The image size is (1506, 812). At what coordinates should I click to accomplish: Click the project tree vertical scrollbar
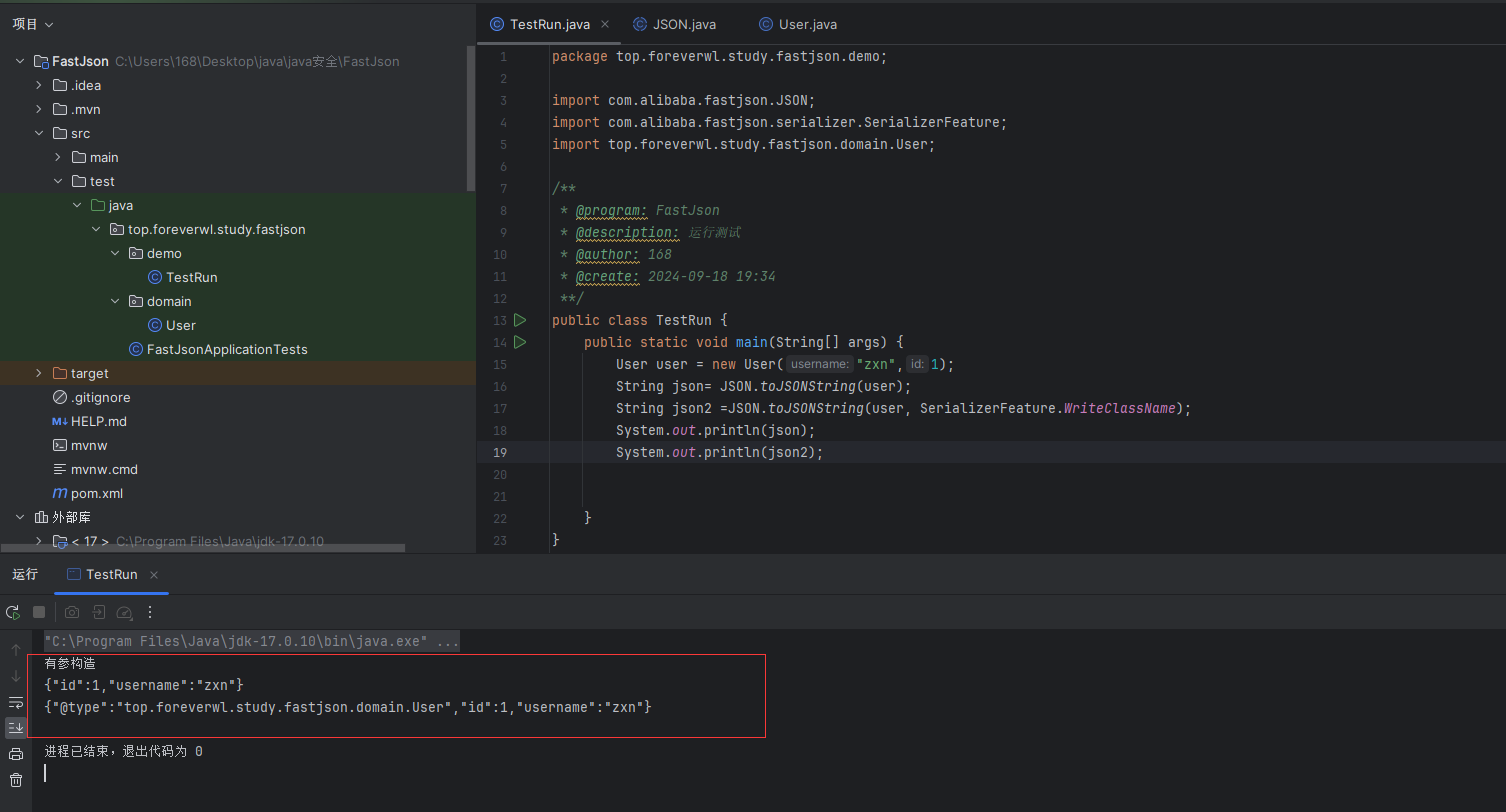coord(472,118)
